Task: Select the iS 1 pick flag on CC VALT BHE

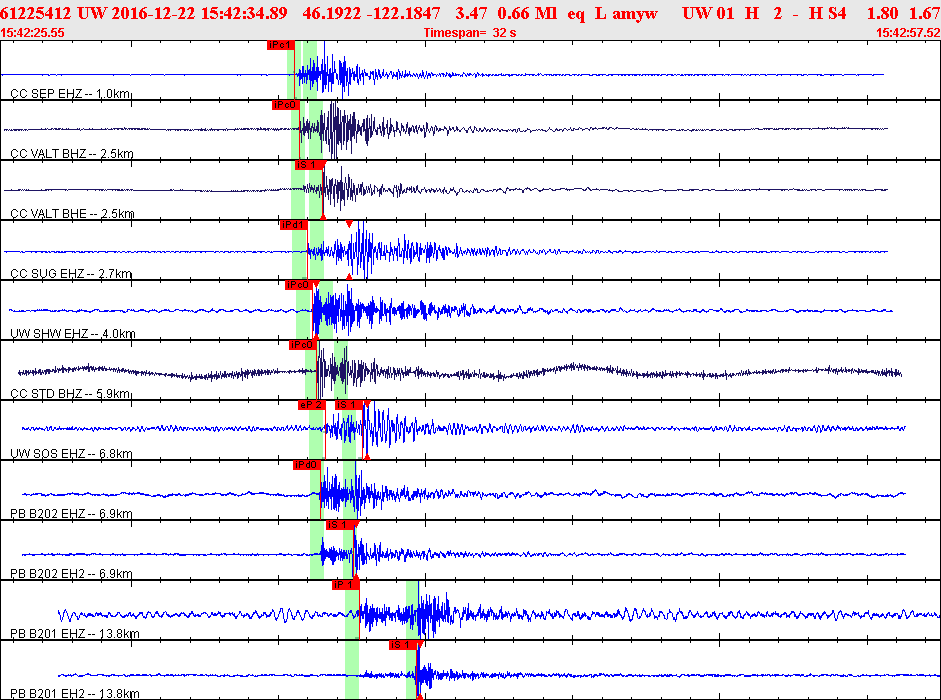Action: 308,165
